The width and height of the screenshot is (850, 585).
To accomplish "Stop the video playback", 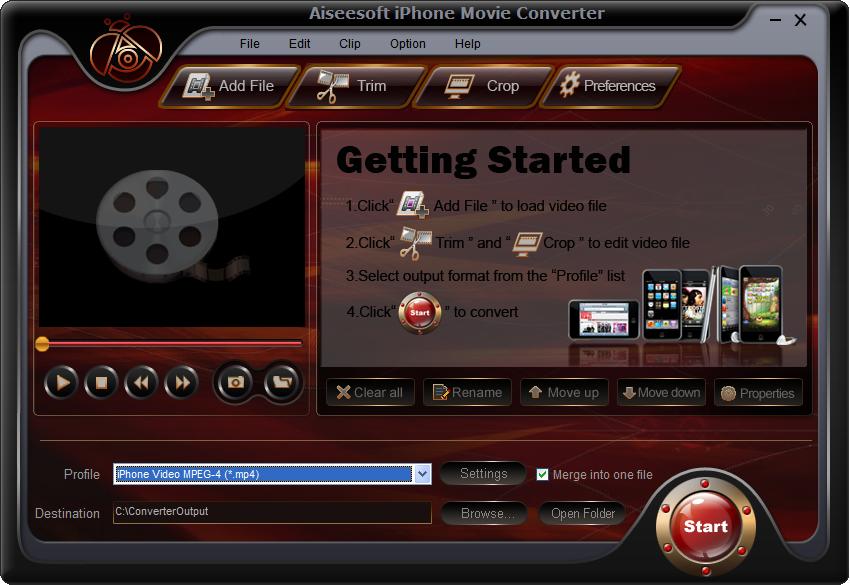I will [101, 383].
